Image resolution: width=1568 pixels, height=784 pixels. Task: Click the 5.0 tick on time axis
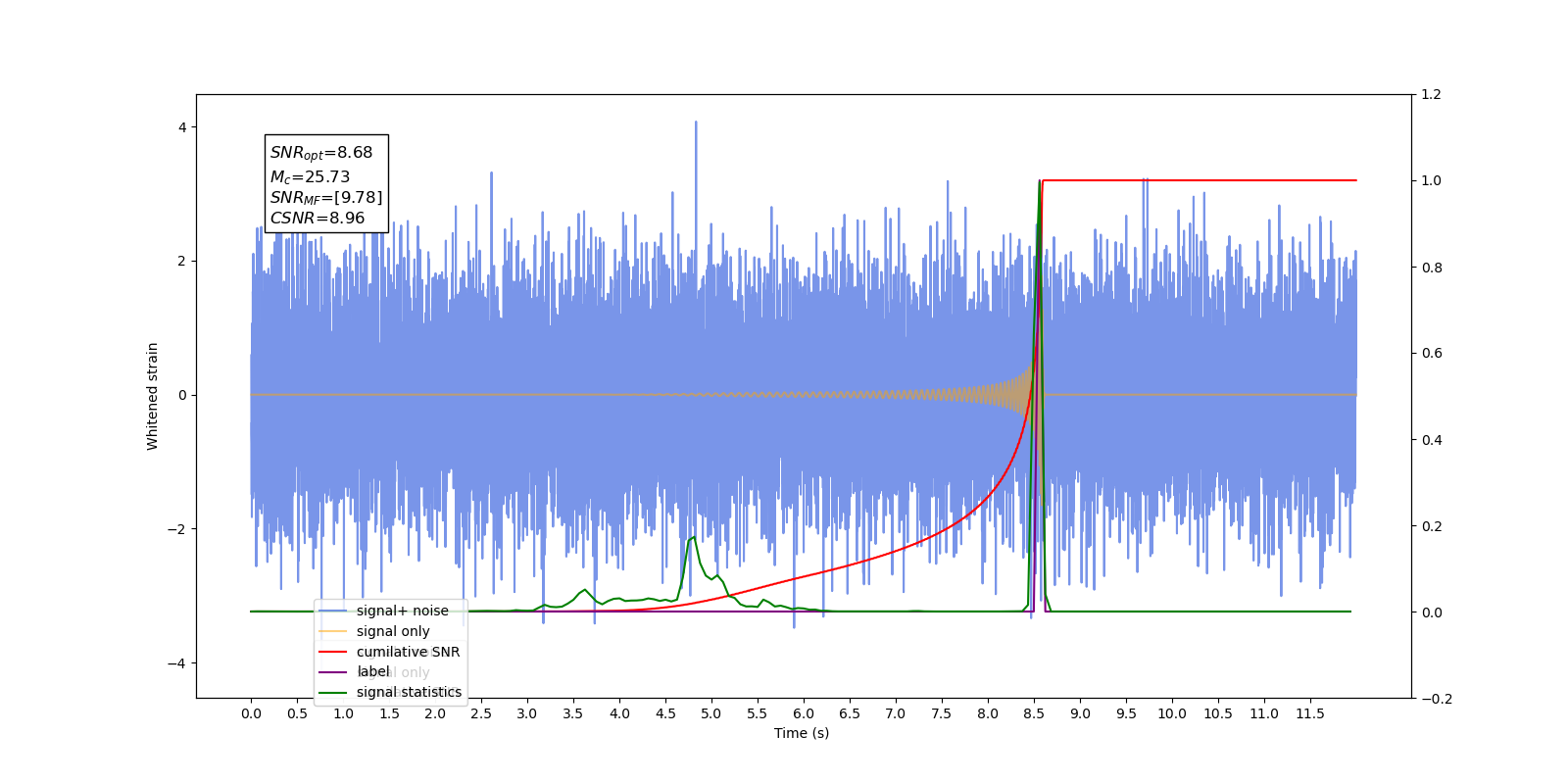711,713
